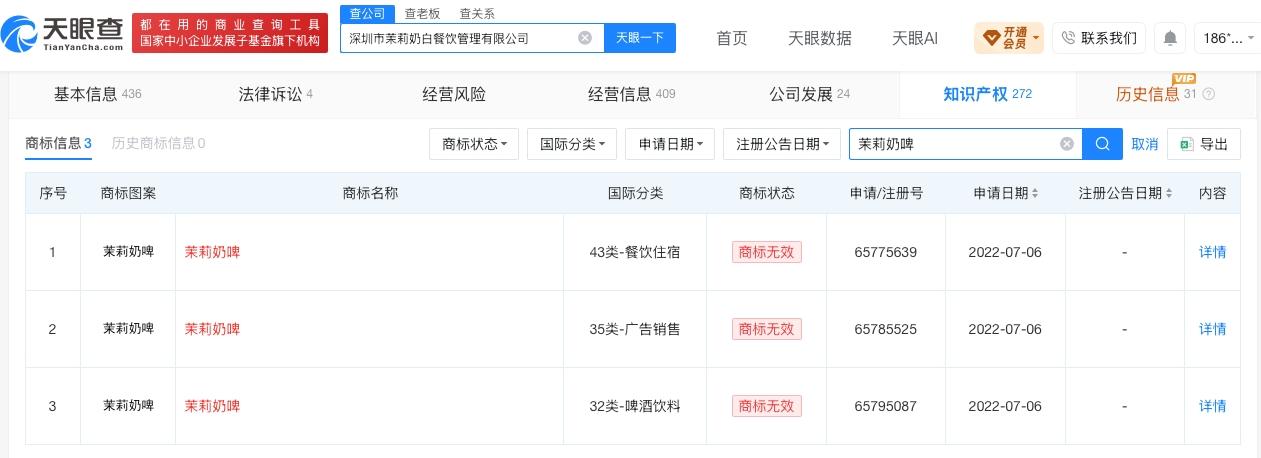The width and height of the screenshot is (1261, 458).
Task: Open the 商标状态 filter dropdown
Action: pyautogui.click(x=474, y=144)
